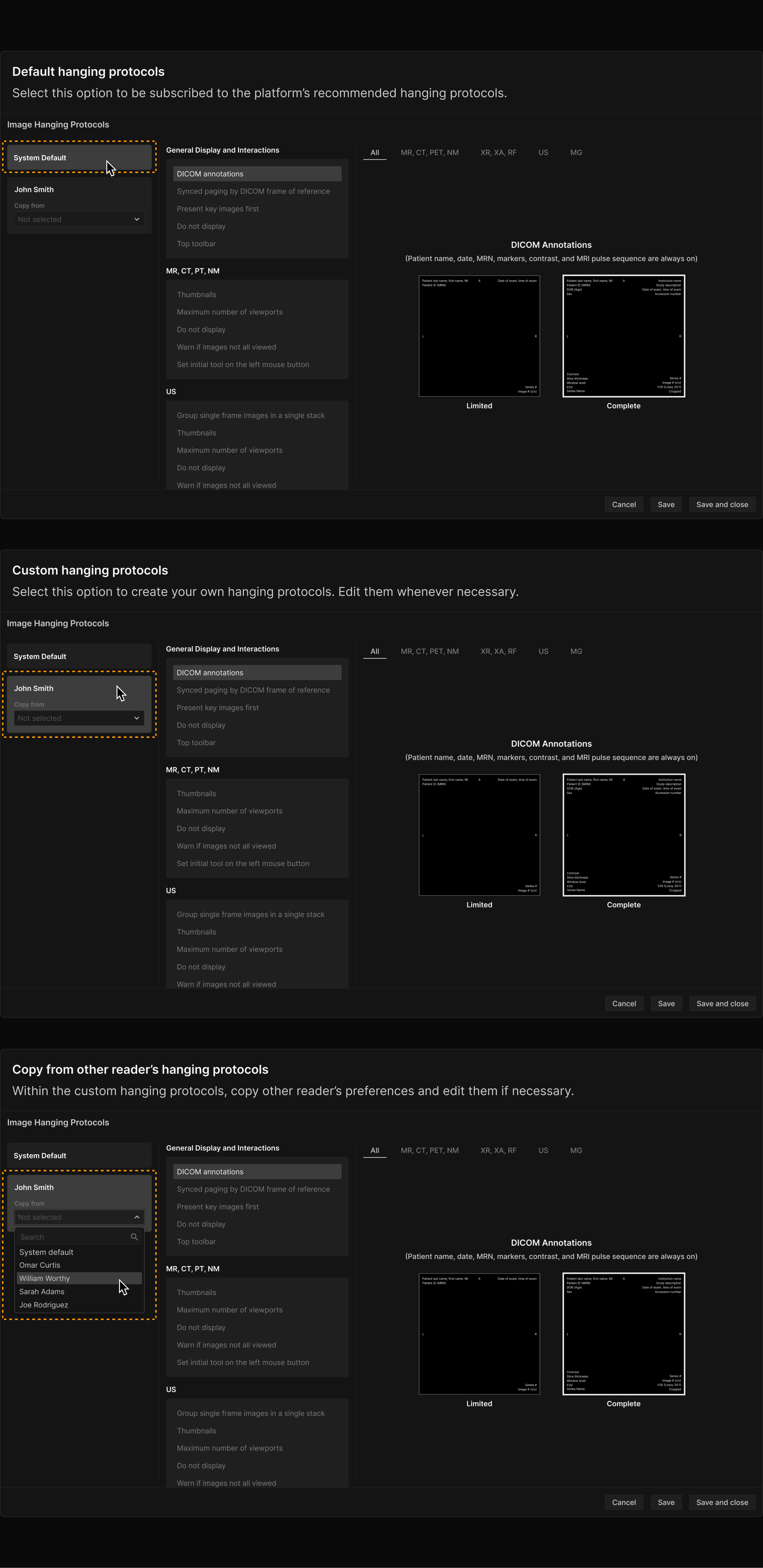Select System Default in Default hanging protocols panel
Viewport: 763px width, 1568px height.
[79, 158]
